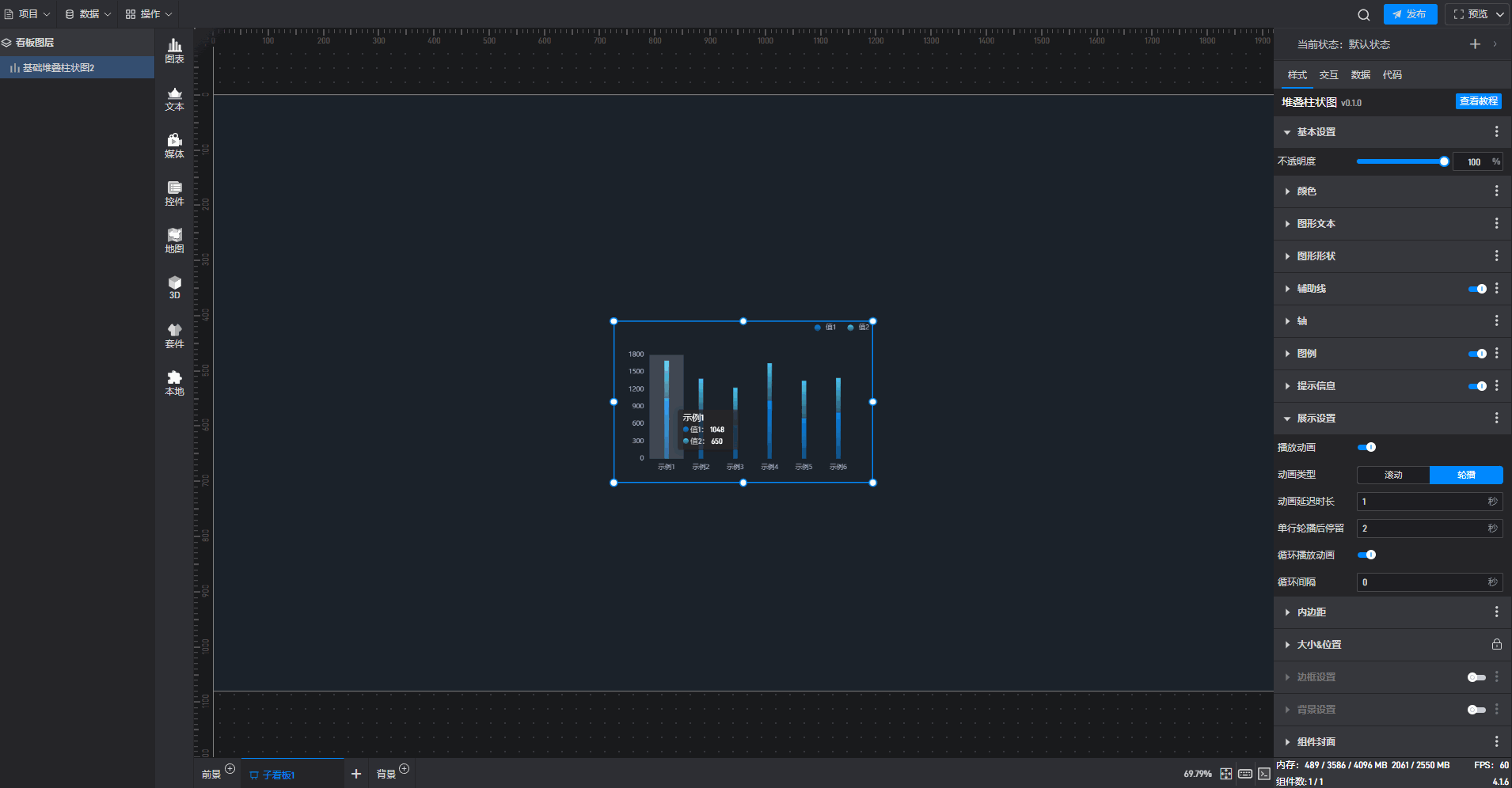Toggle the 辅助线 guide lines switch
Viewport: 1512px width, 788px height.
tap(1476, 289)
